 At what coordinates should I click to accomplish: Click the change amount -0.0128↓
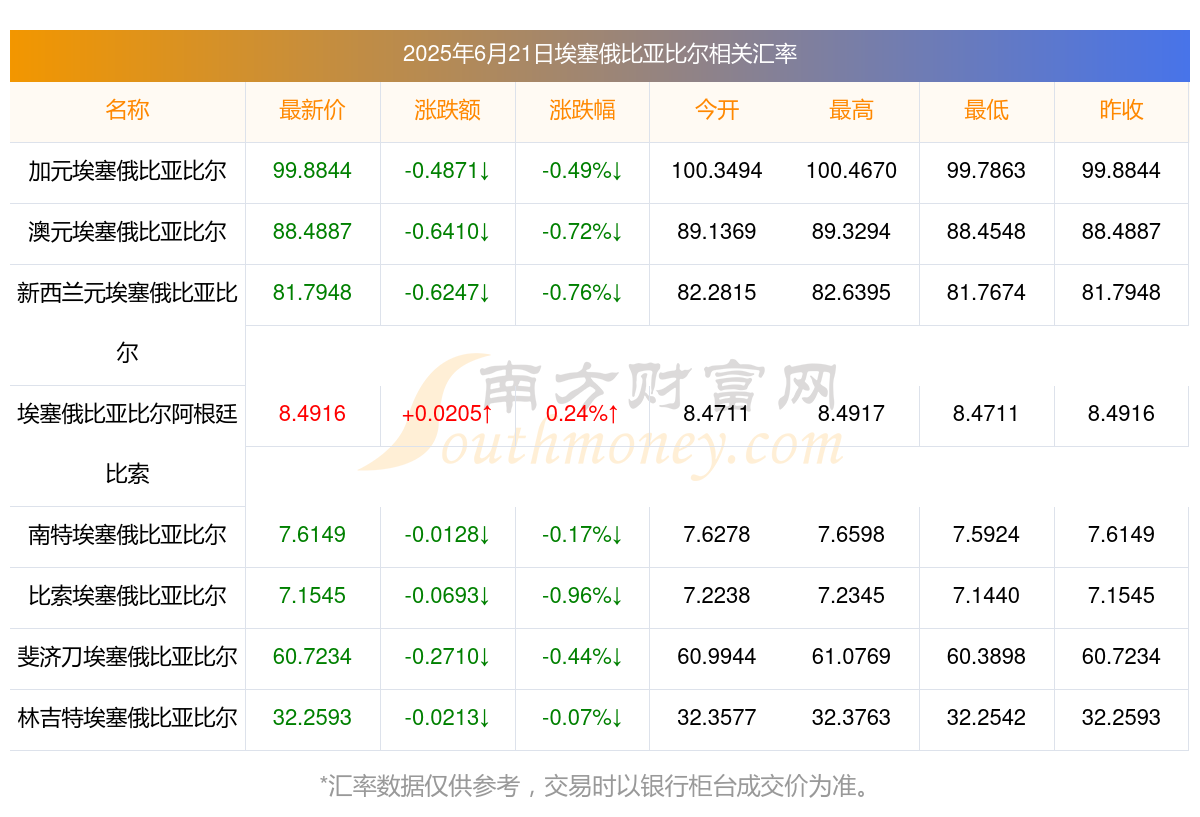click(447, 535)
